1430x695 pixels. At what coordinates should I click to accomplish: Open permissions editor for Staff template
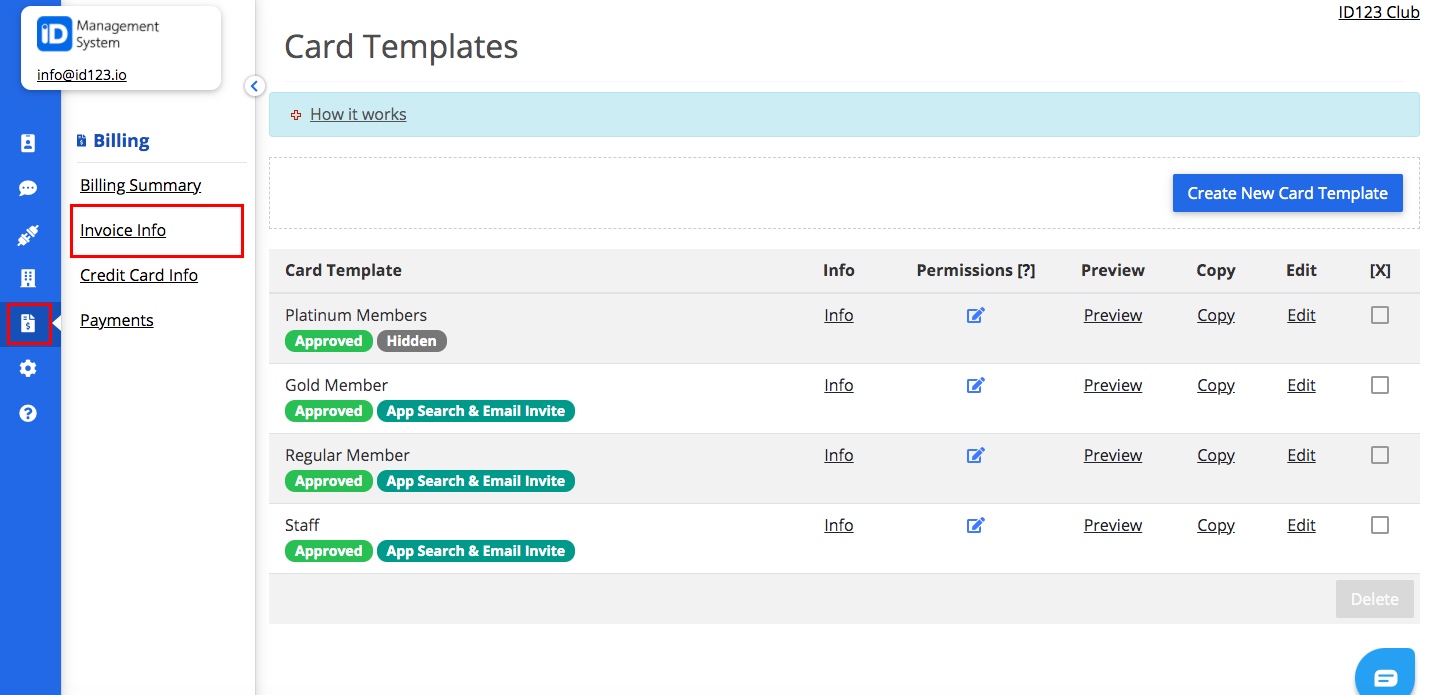[x=975, y=525]
